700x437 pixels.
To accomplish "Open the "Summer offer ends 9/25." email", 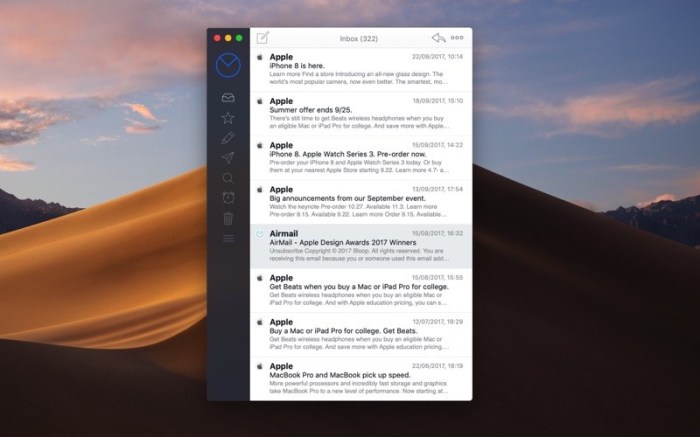I will (x=361, y=114).
